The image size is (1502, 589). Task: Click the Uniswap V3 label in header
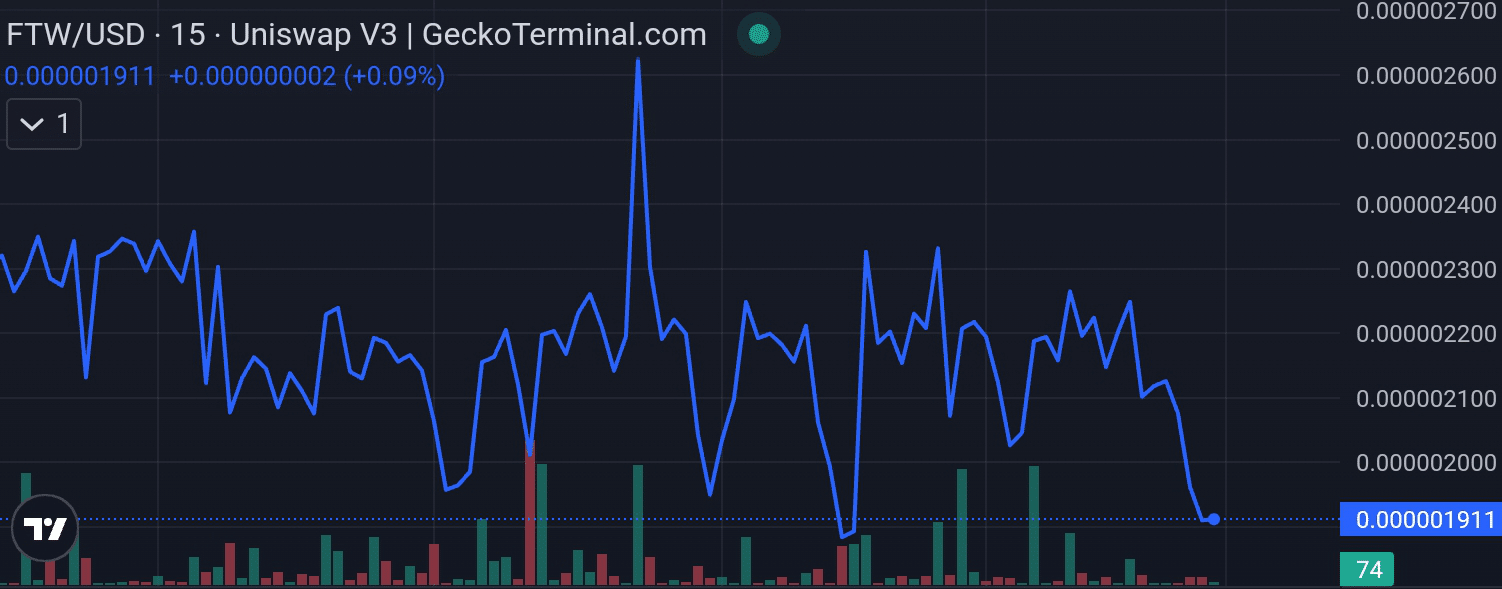pyautogui.click(x=316, y=34)
